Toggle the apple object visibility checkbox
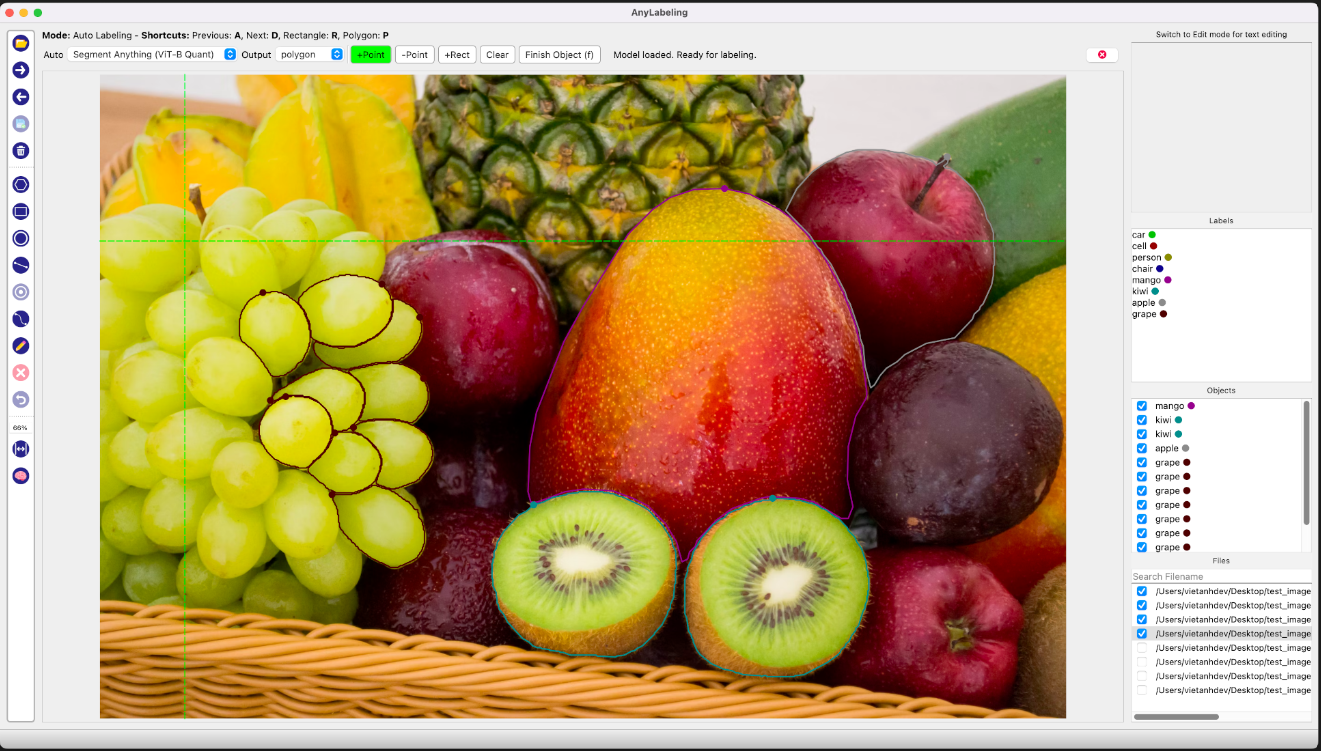The height and width of the screenshot is (751, 1321). [x=1141, y=449]
